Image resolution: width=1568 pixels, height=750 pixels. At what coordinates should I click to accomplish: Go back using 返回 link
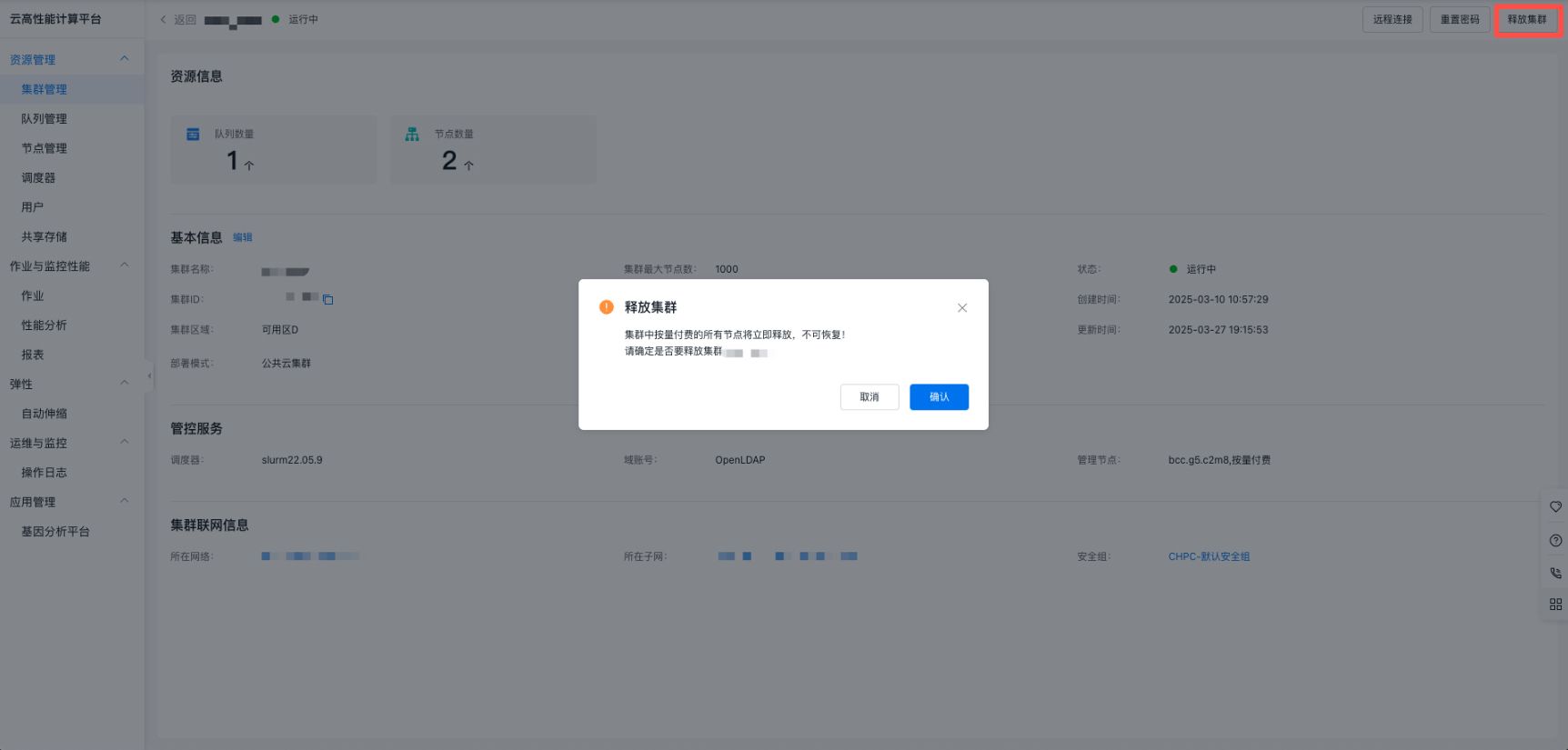point(186,19)
